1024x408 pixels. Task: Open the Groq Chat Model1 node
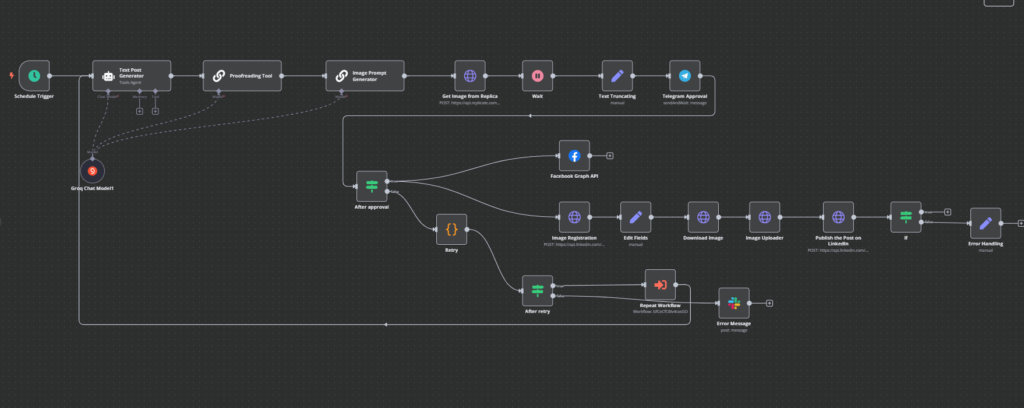coord(92,171)
